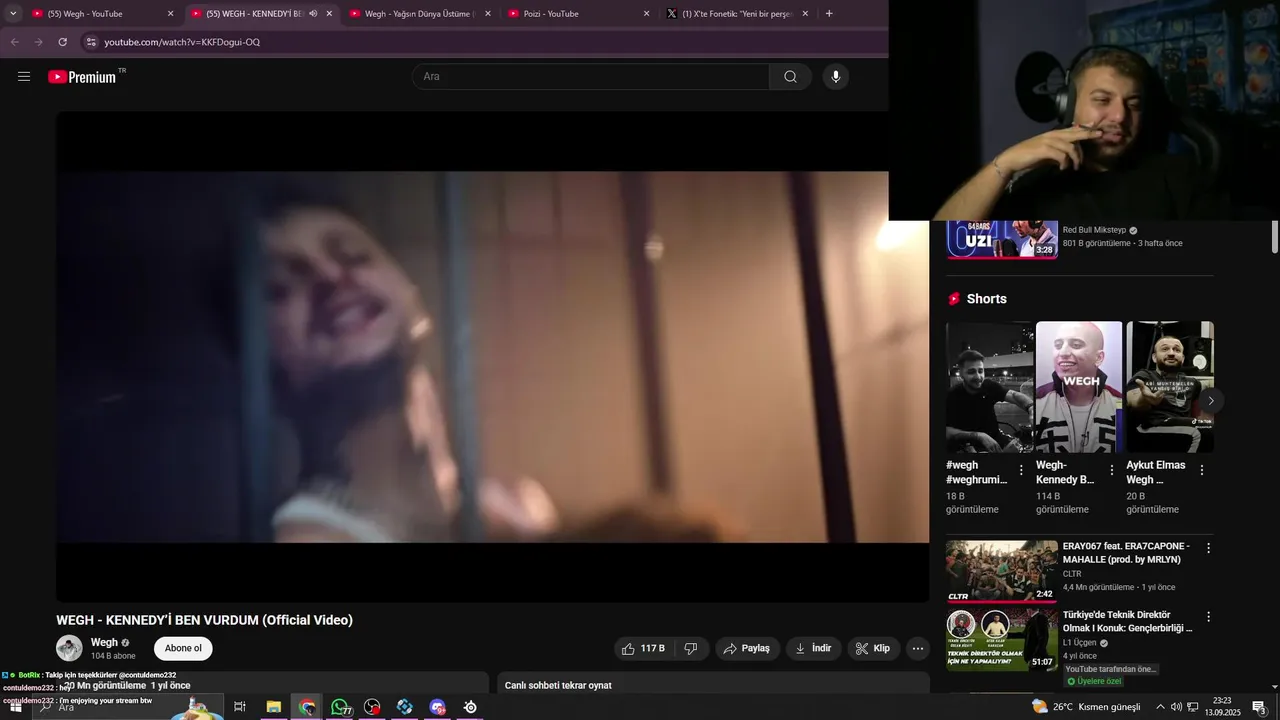Click the video title WEGH - KENNEDY'İ BEN VURDUM
1280x720 pixels.
[x=204, y=620]
